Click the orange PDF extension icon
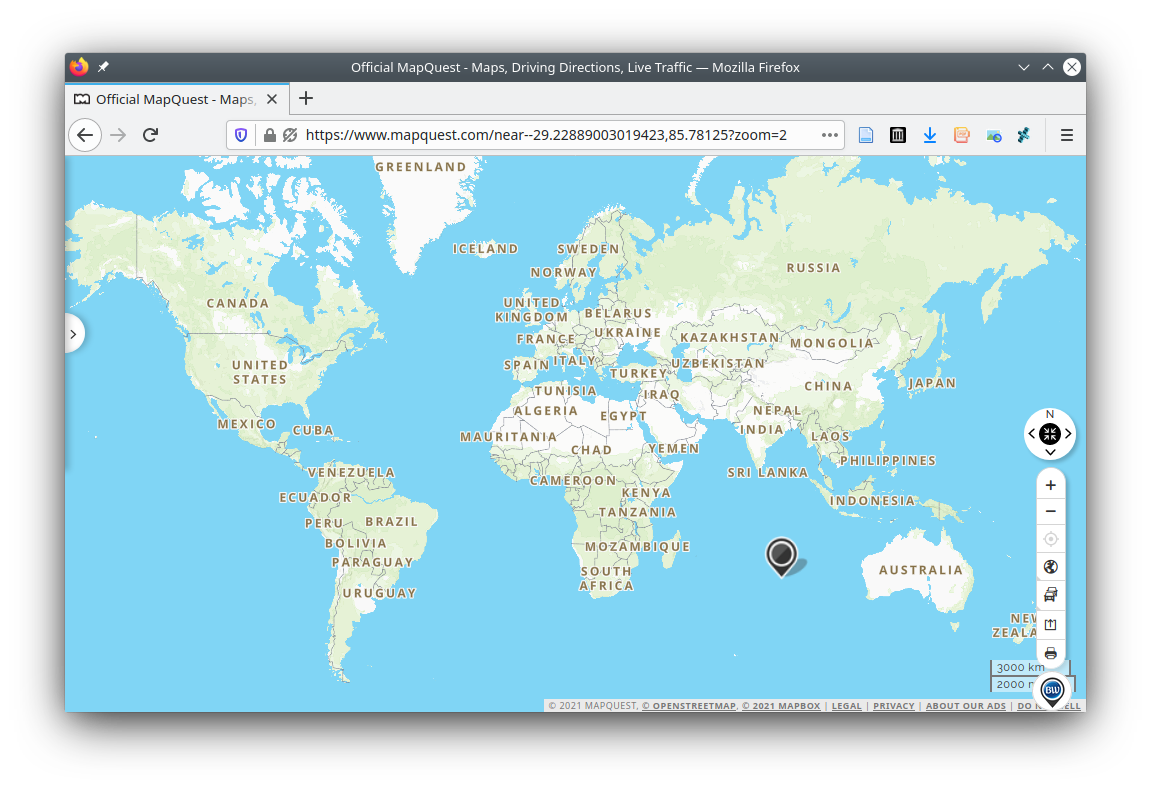Screen dimensions: 1151x789 962,135
